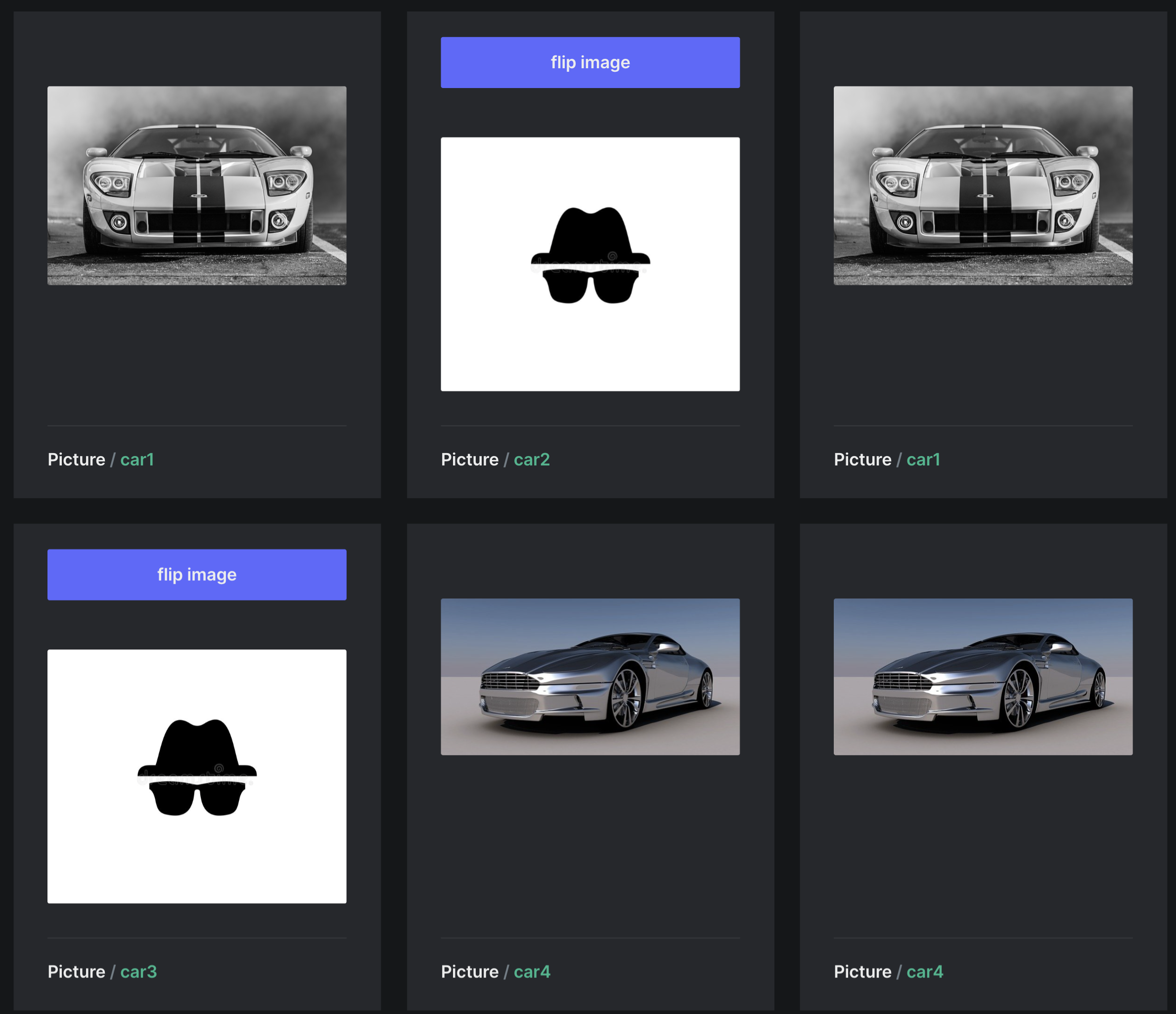The image size is (1176, 1014).
Task: Follow car4 link in the last card
Action: 925,971
